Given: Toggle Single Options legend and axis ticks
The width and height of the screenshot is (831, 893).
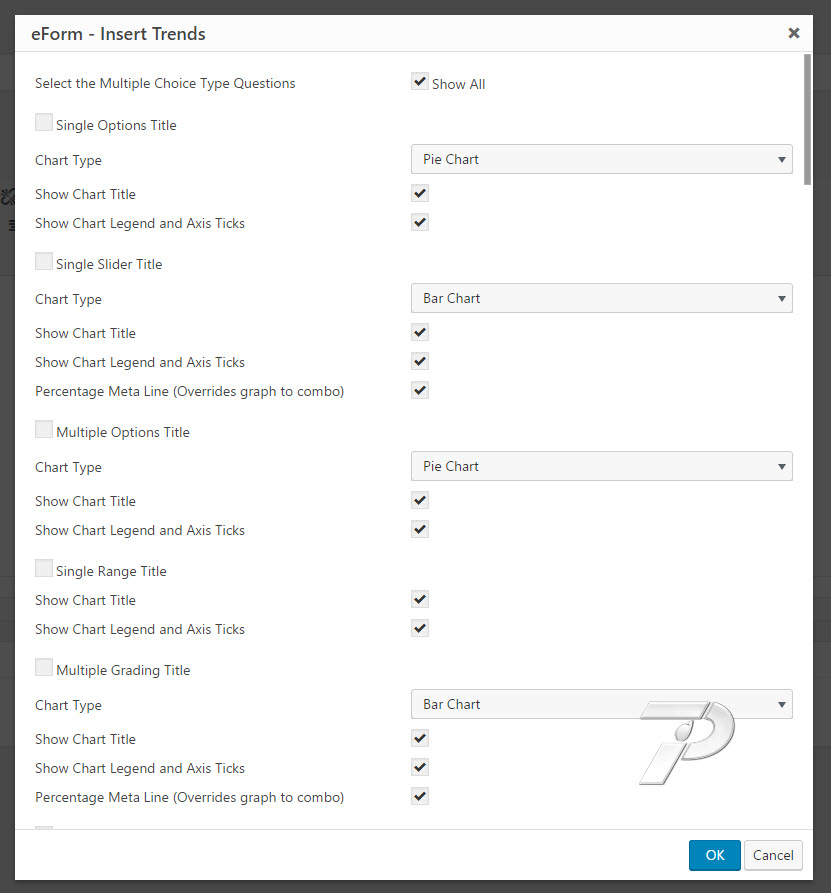Looking at the screenshot, I should 420,223.
